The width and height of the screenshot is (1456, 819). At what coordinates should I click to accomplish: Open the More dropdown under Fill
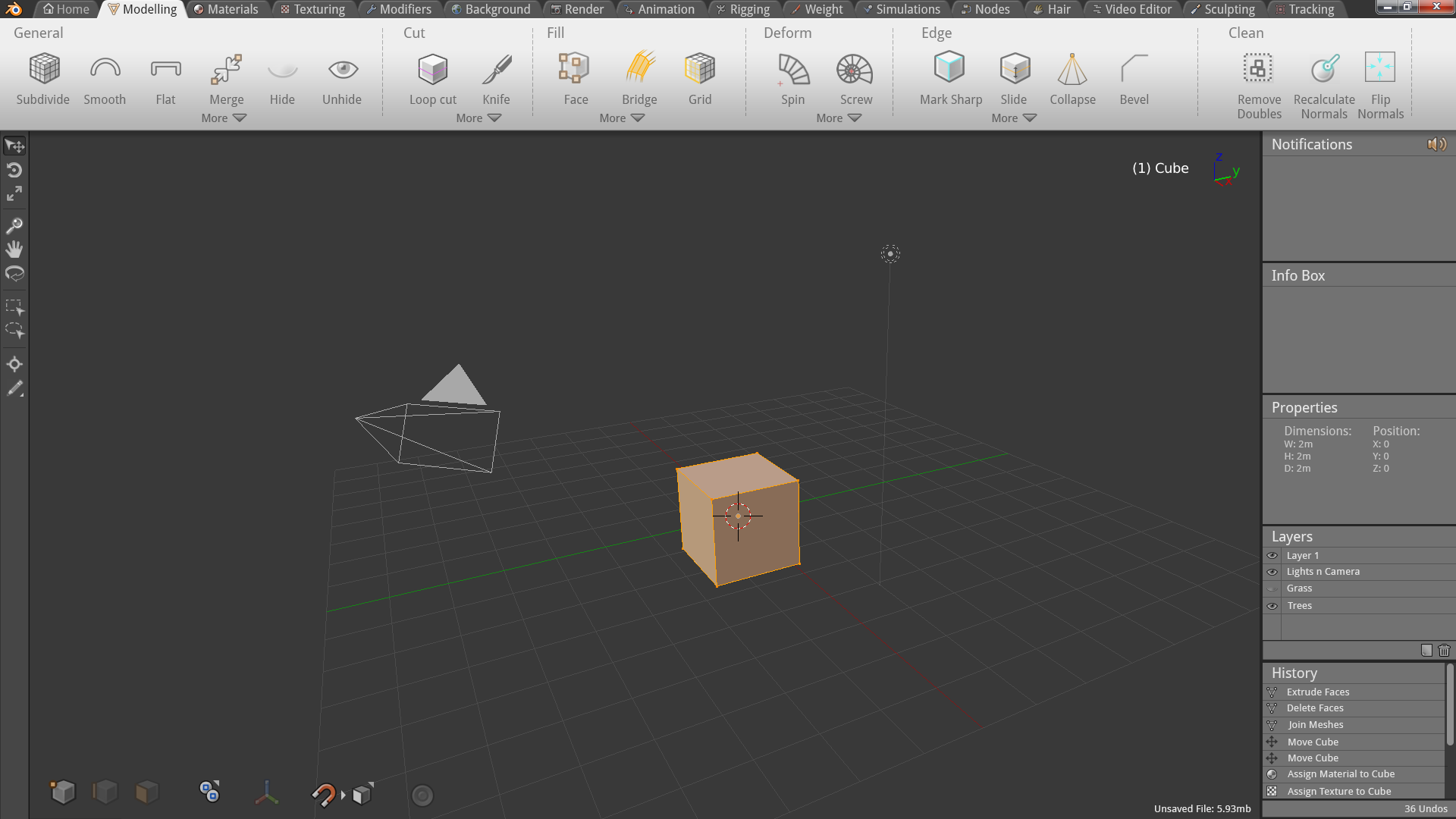point(621,118)
